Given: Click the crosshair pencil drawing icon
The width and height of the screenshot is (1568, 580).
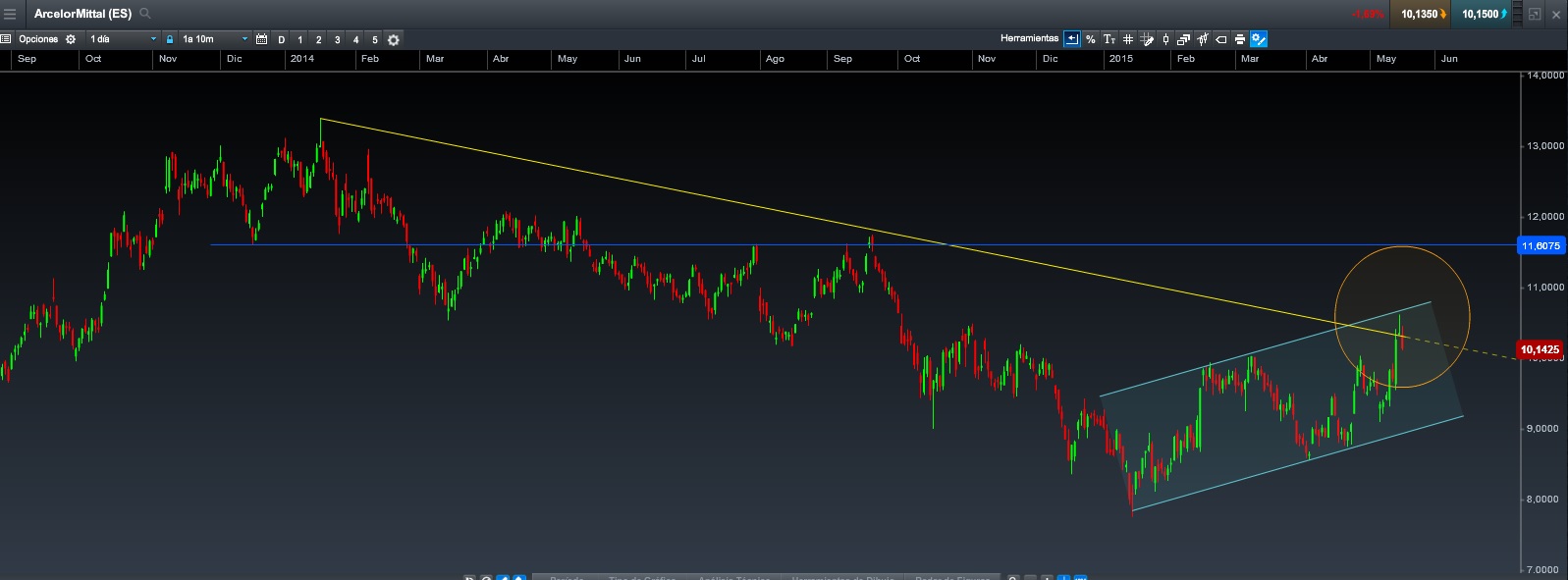Looking at the screenshot, I should pyautogui.click(x=1147, y=39).
